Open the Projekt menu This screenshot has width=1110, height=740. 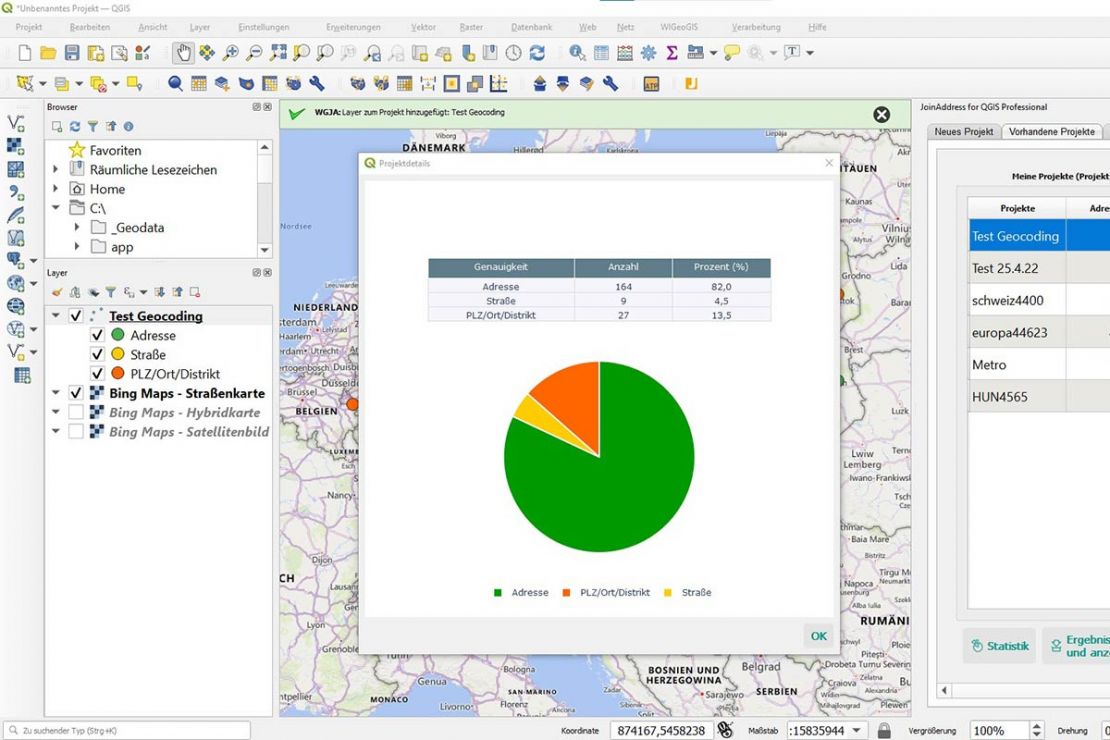(x=29, y=27)
